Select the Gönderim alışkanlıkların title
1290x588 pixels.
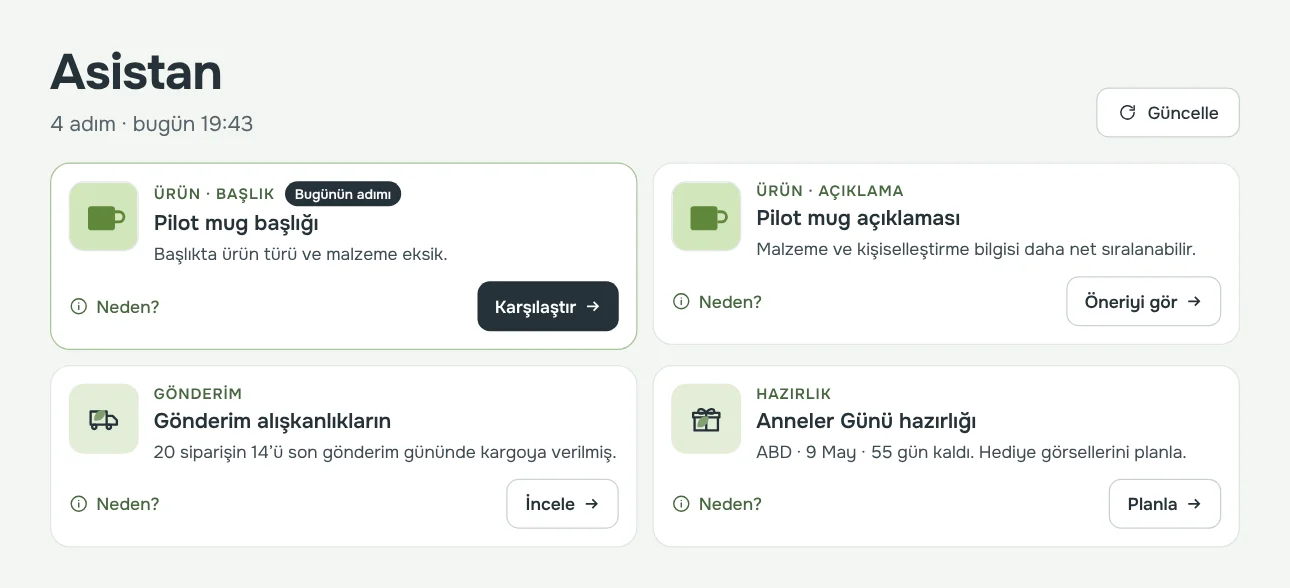click(272, 421)
